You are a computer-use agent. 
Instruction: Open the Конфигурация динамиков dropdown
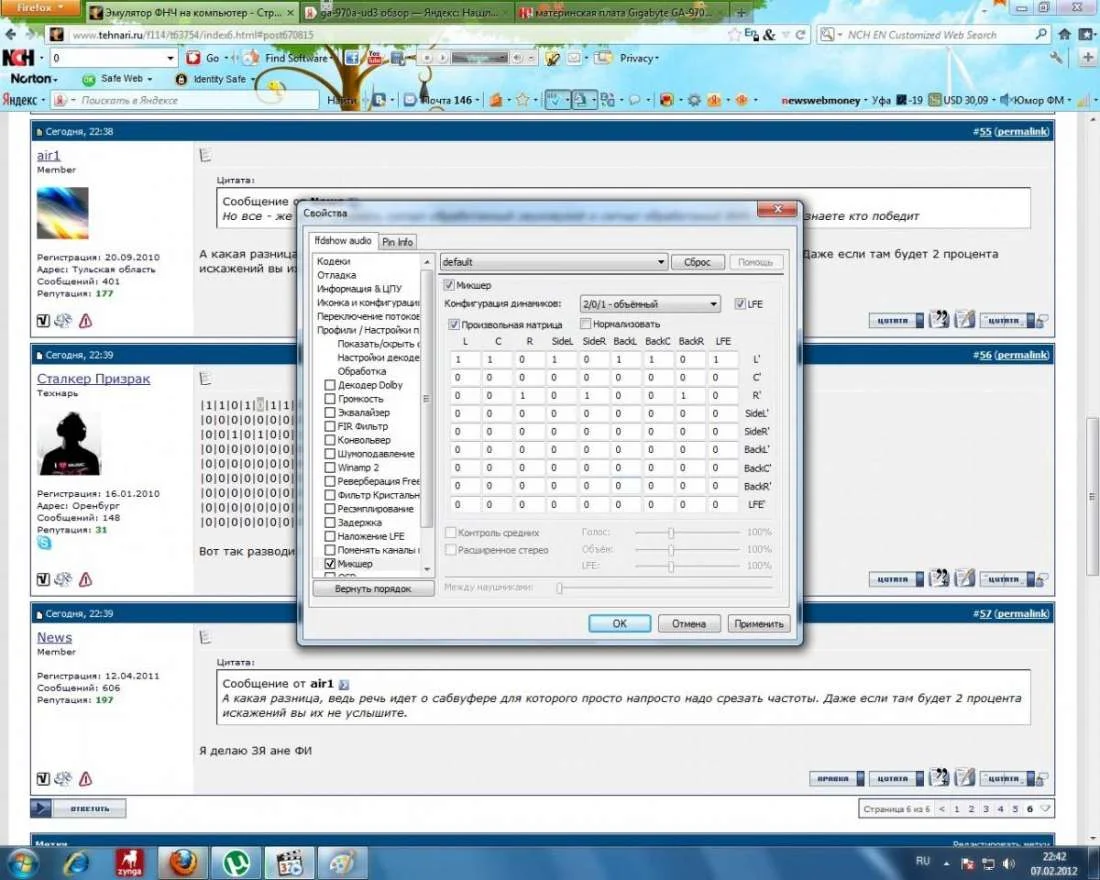click(650, 304)
